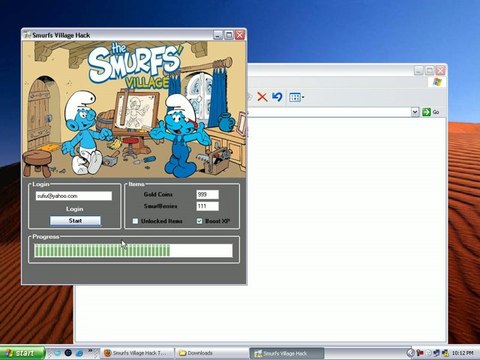Click the Smurfs Village Hack title bar icon
The height and width of the screenshot is (360, 480).
click(27, 35)
